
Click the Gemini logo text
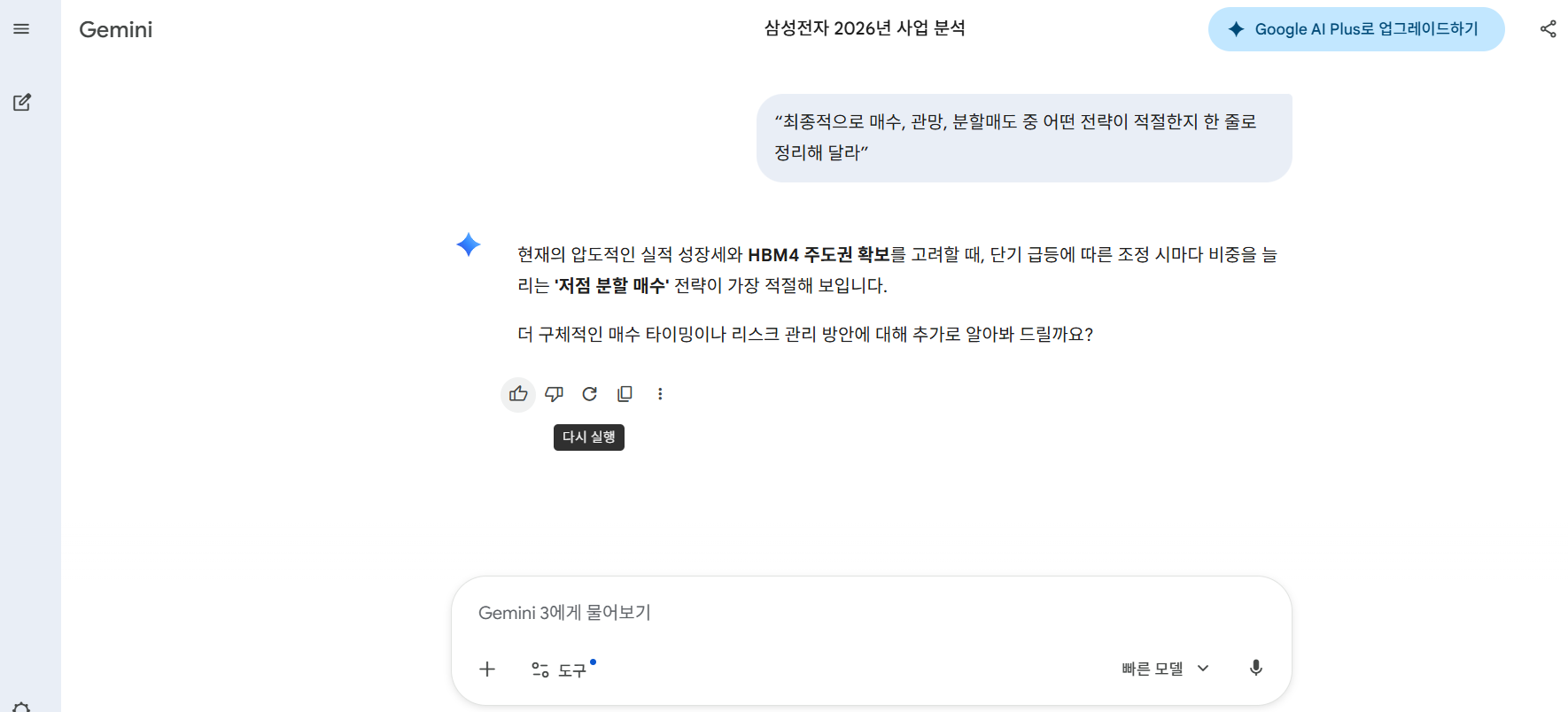pos(115,30)
